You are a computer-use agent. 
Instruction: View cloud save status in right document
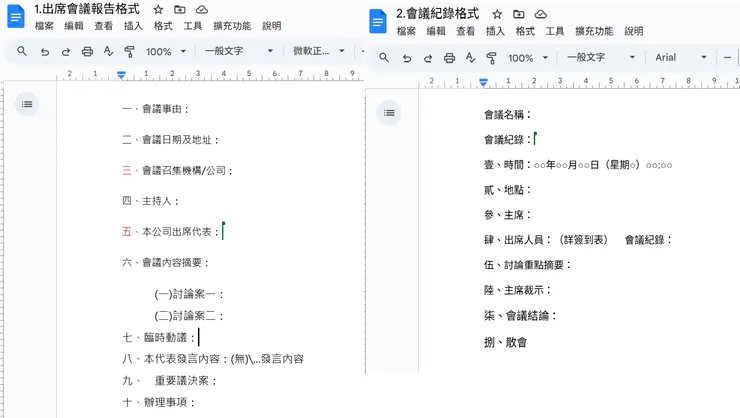coord(540,14)
